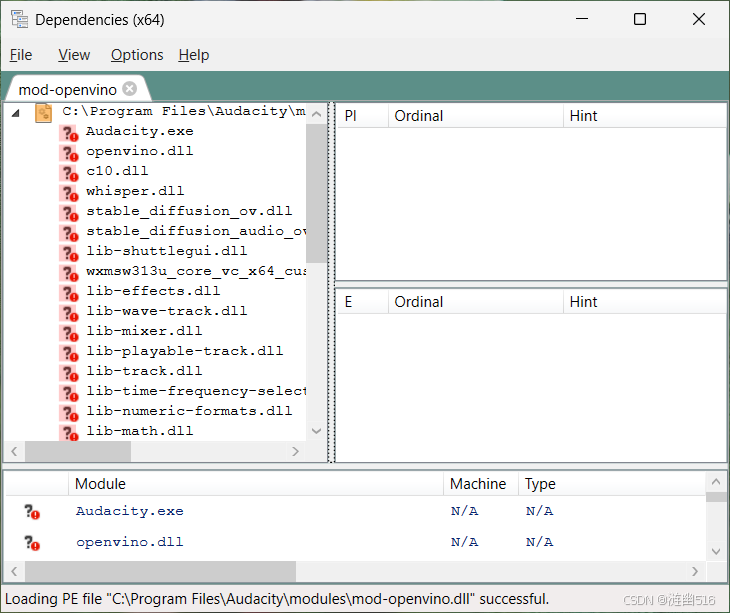Select openvino.dll in the dependency tree
The width and height of the screenshot is (730, 613).
[140, 151]
